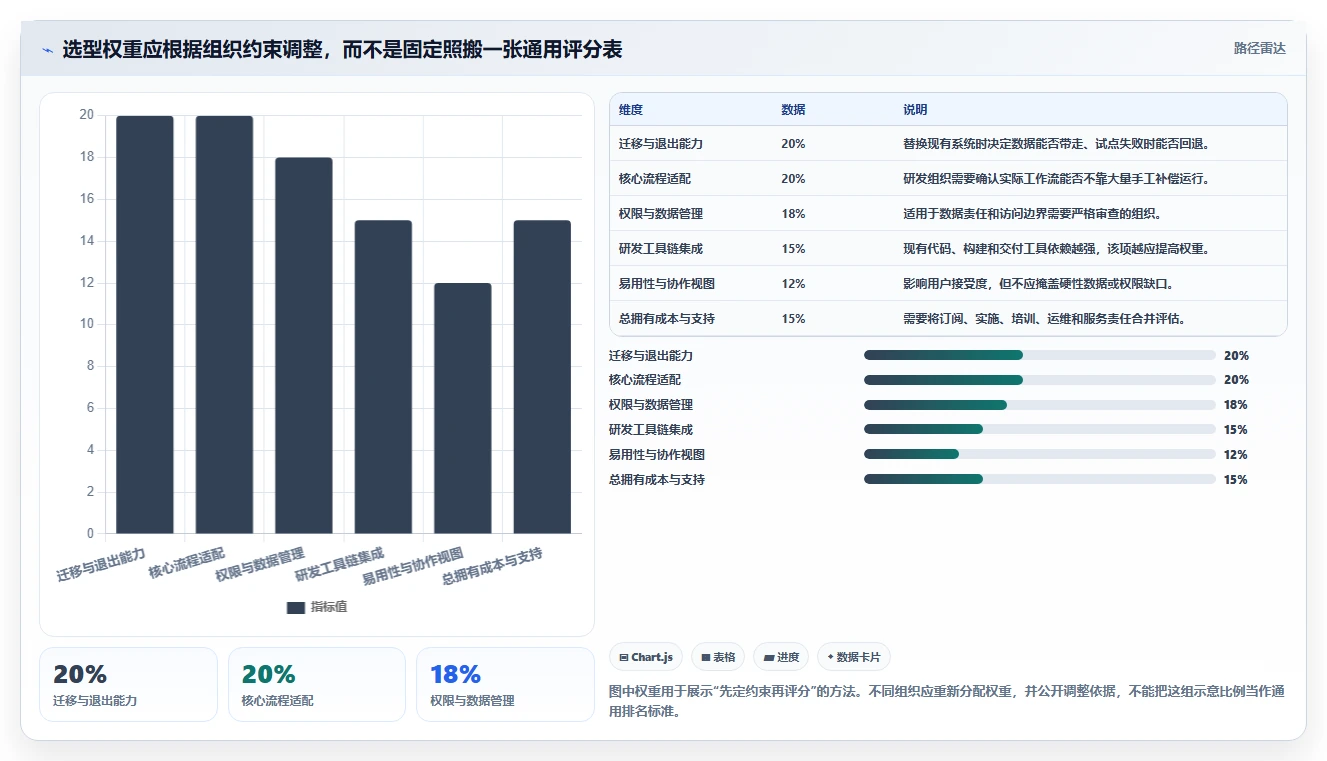Click the 数据 column header
This screenshot has height=761, width=1327.
tap(793, 110)
